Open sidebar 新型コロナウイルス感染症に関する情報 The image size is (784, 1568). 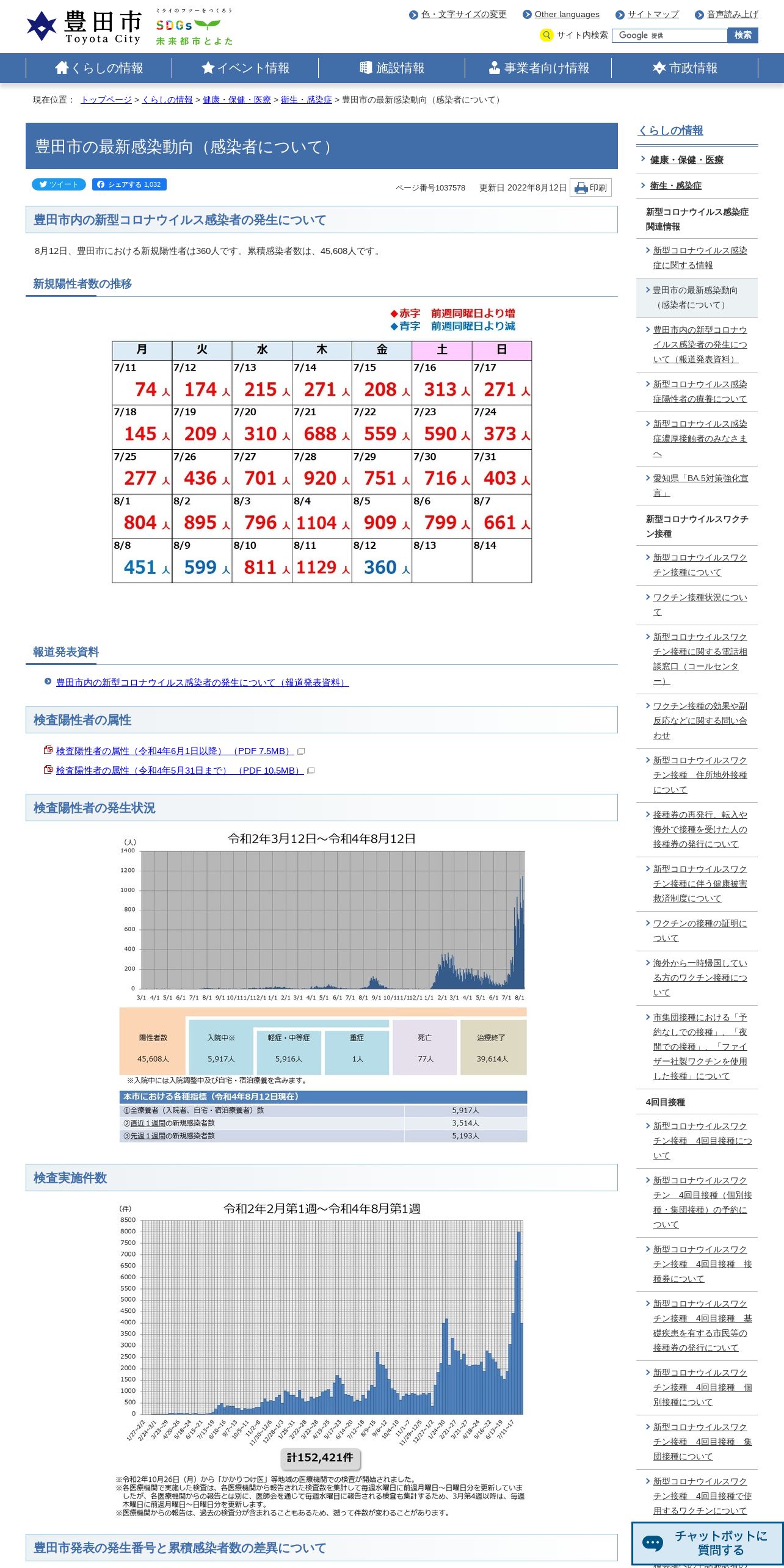tap(700, 258)
